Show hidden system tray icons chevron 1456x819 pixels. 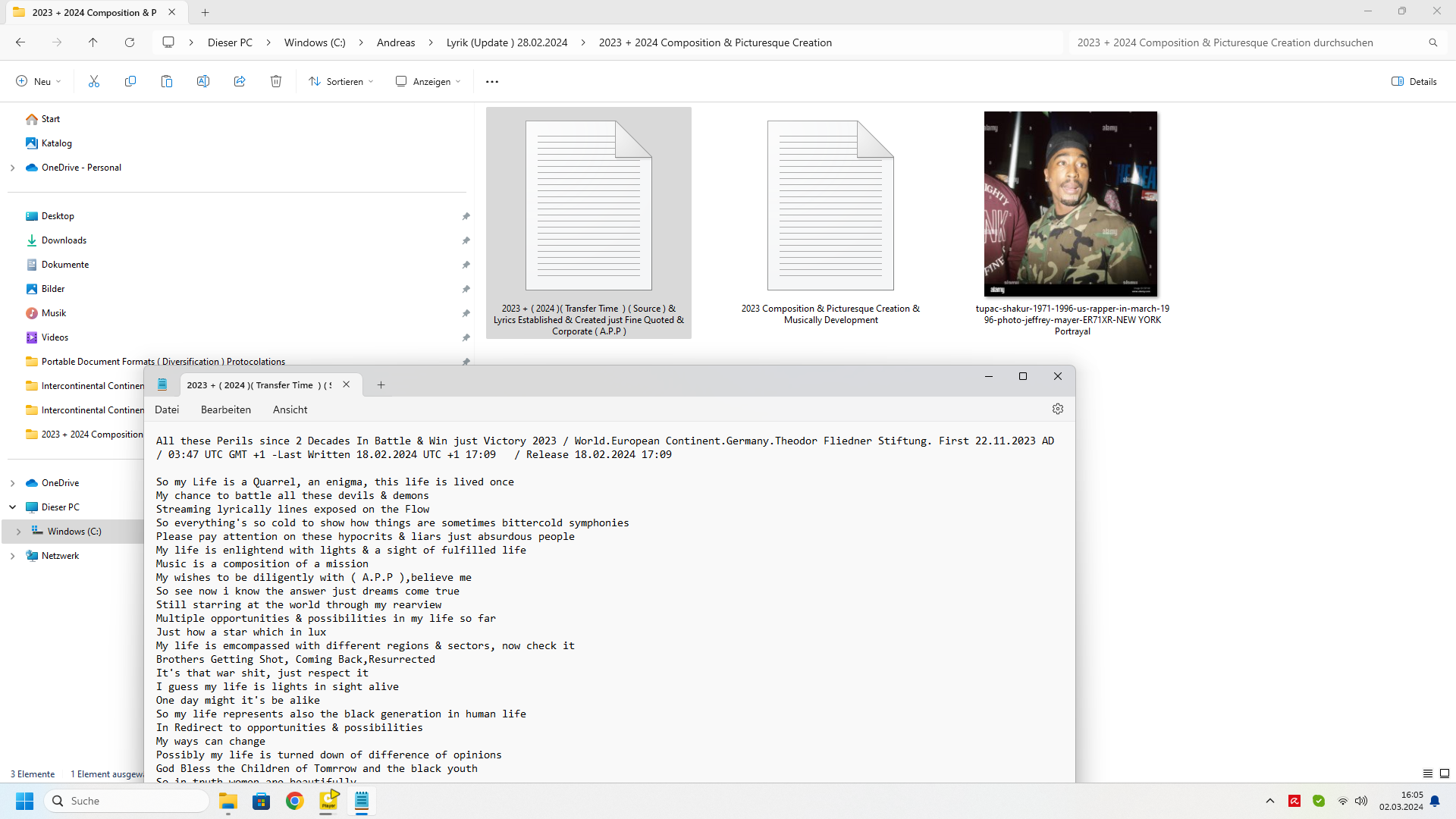(1270, 801)
